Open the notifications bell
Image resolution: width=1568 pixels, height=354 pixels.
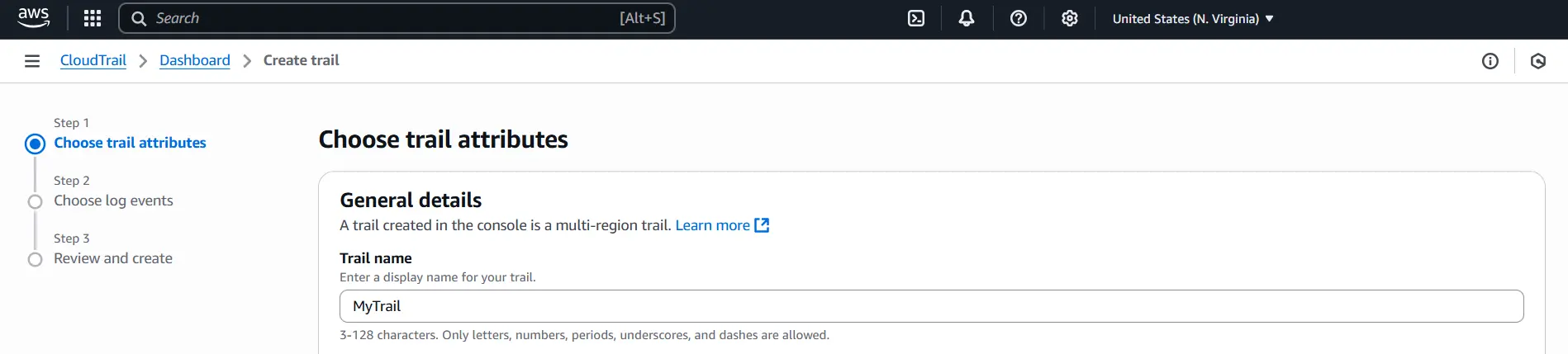967,18
